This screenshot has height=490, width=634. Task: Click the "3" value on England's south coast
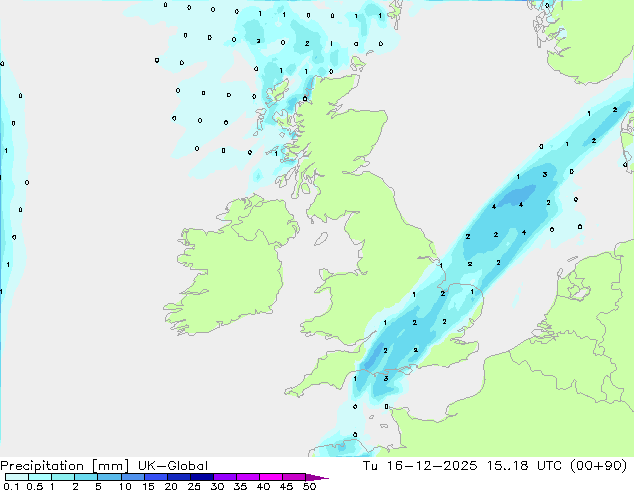[x=386, y=379]
